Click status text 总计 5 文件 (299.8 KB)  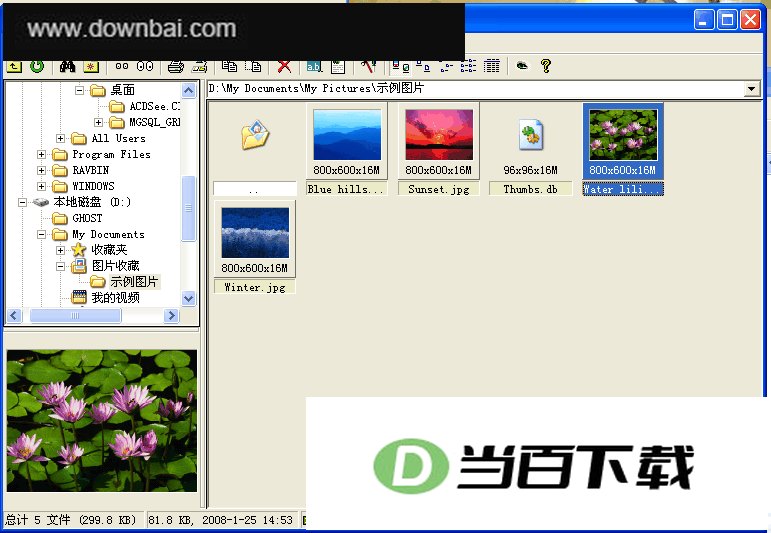click(71, 520)
